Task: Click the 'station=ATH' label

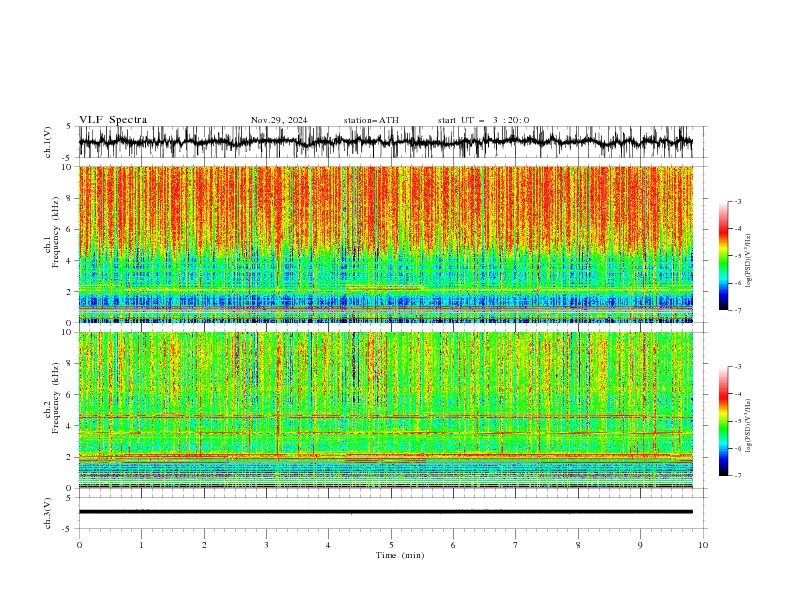Action: tap(371, 120)
